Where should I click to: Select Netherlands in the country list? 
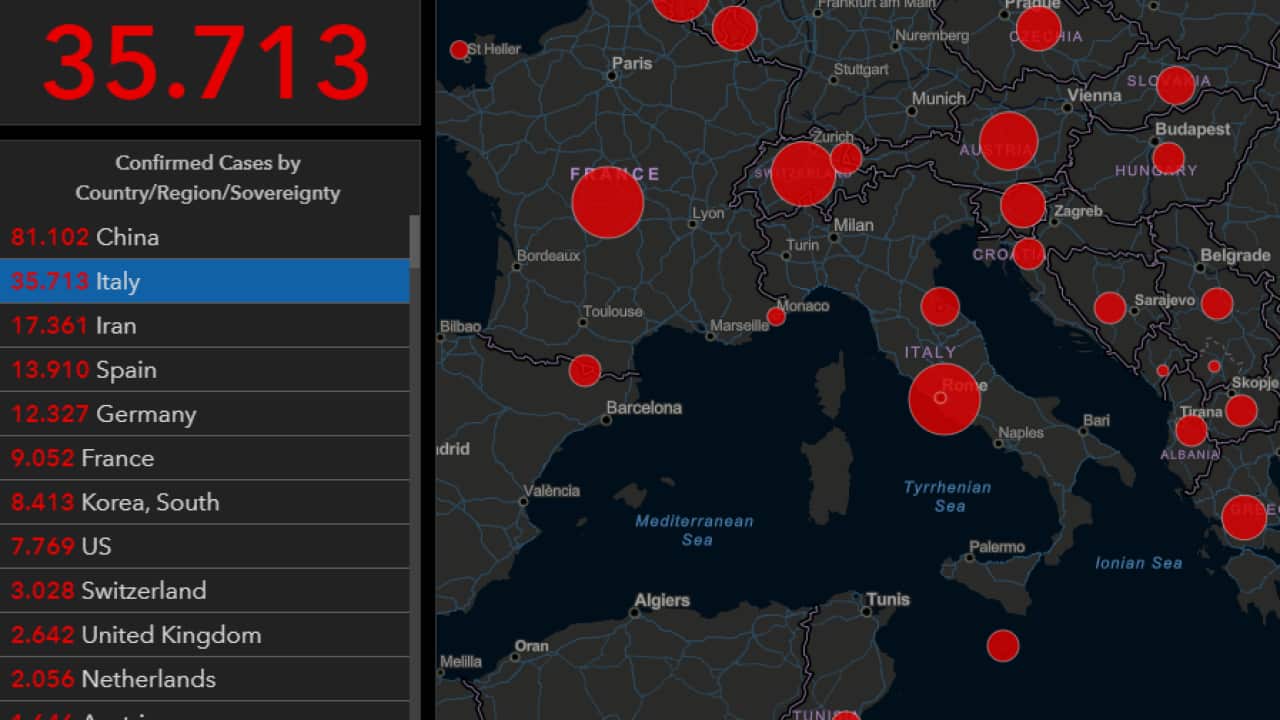(x=204, y=679)
